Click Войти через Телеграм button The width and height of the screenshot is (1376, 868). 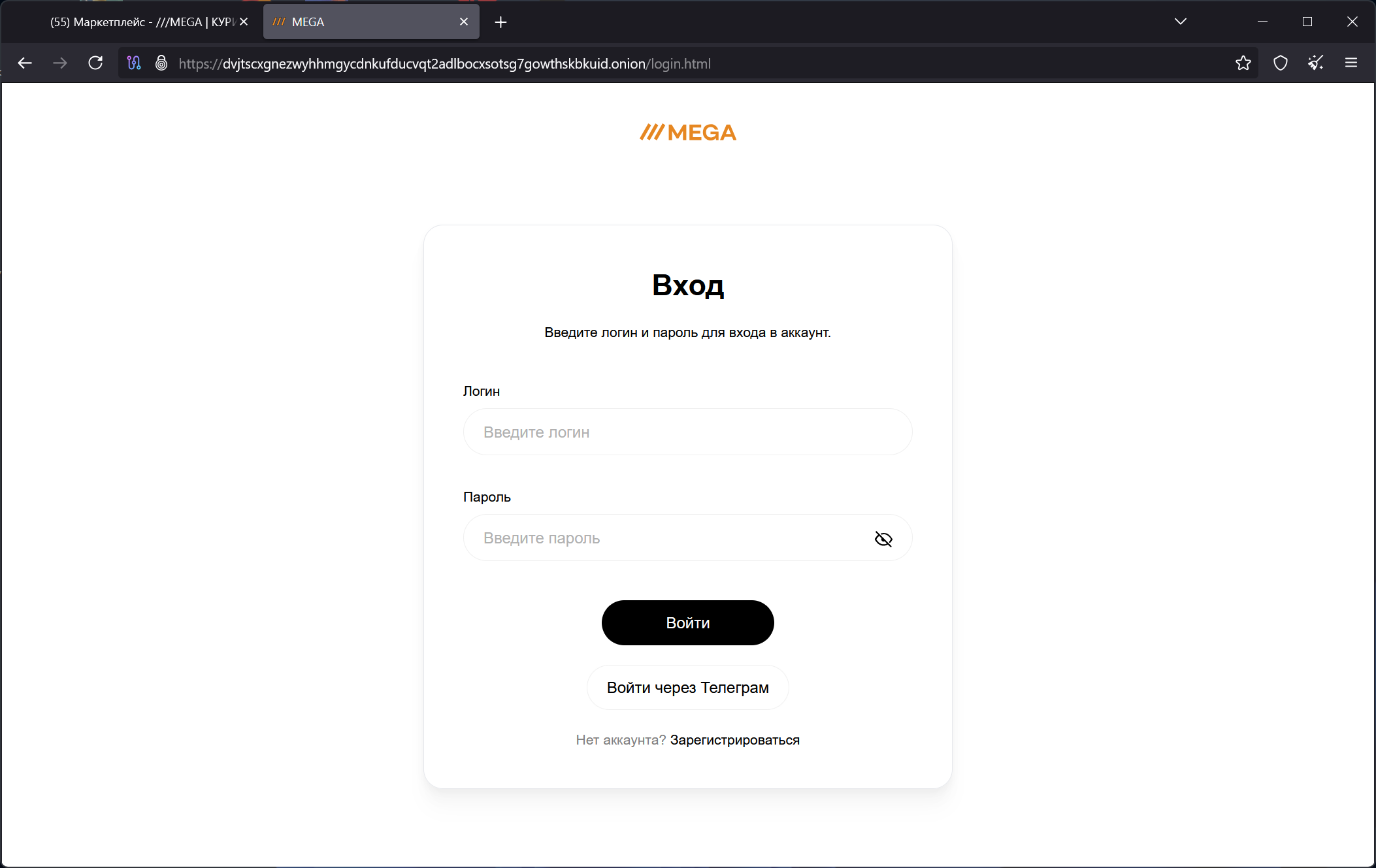[x=687, y=688]
